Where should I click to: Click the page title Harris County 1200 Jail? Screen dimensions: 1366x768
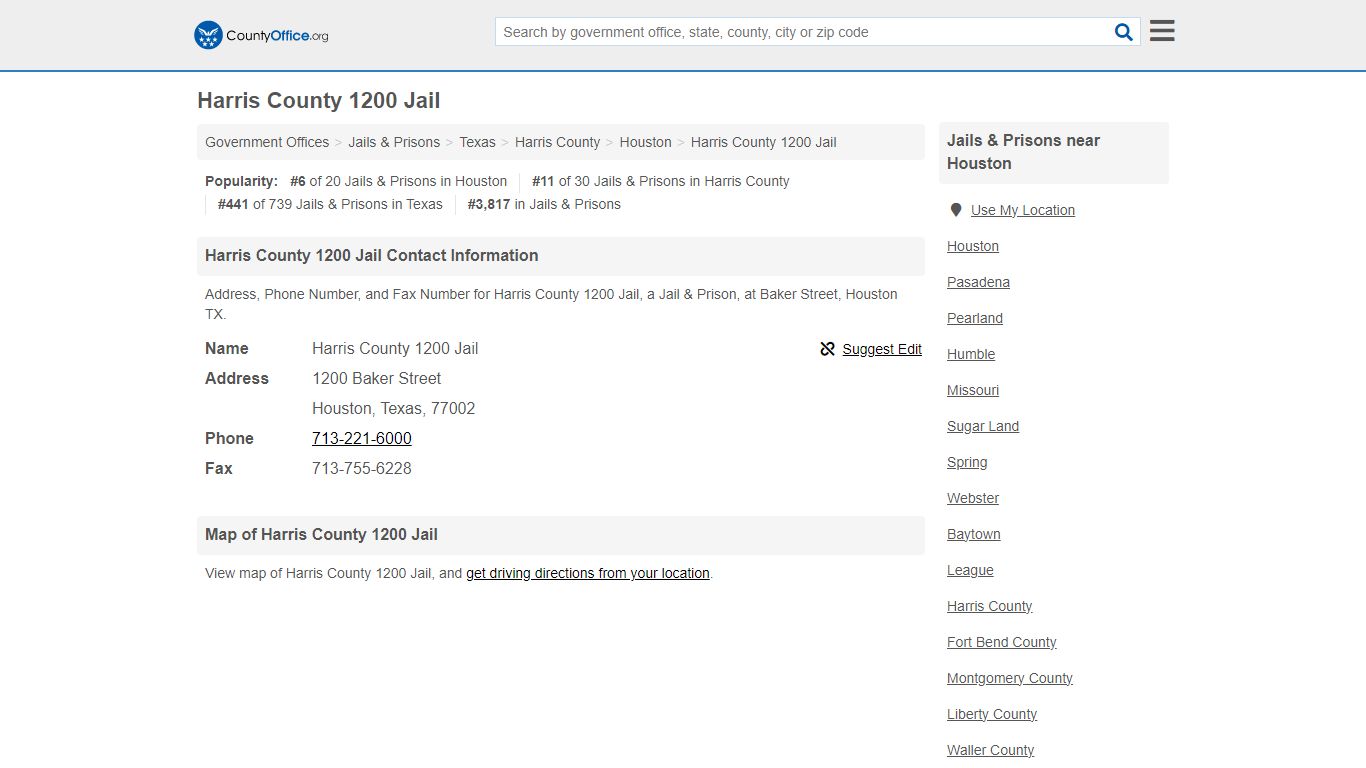pyautogui.click(x=319, y=101)
